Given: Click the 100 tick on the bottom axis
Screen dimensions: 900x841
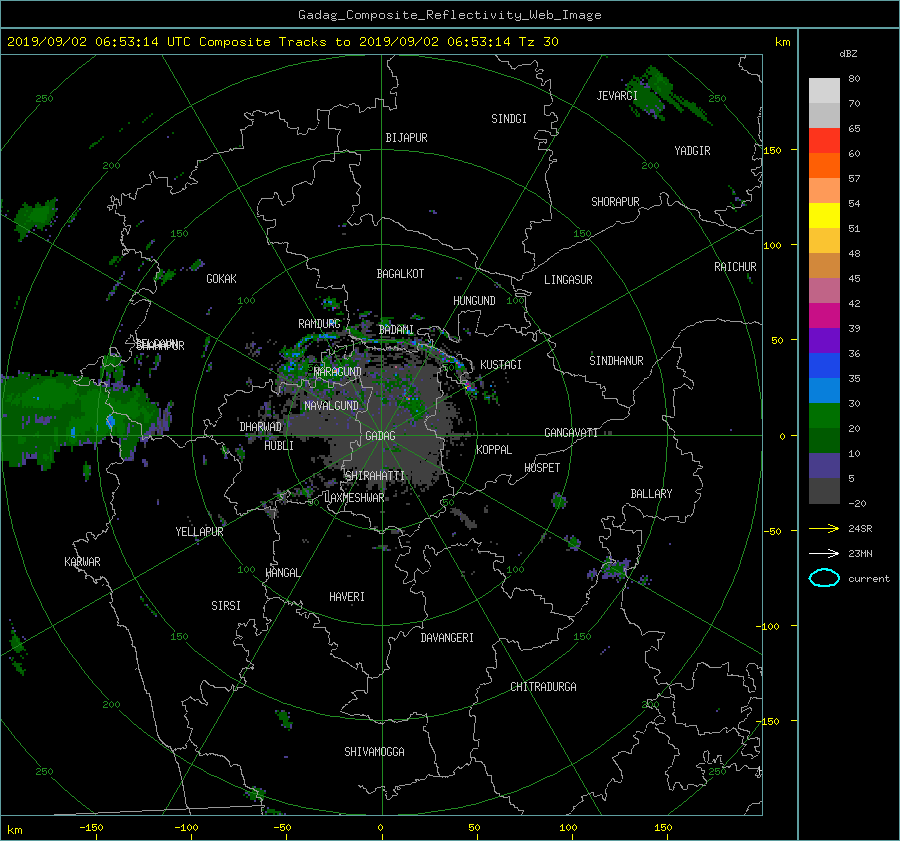Looking at the screenshot, I should [568, 828].
